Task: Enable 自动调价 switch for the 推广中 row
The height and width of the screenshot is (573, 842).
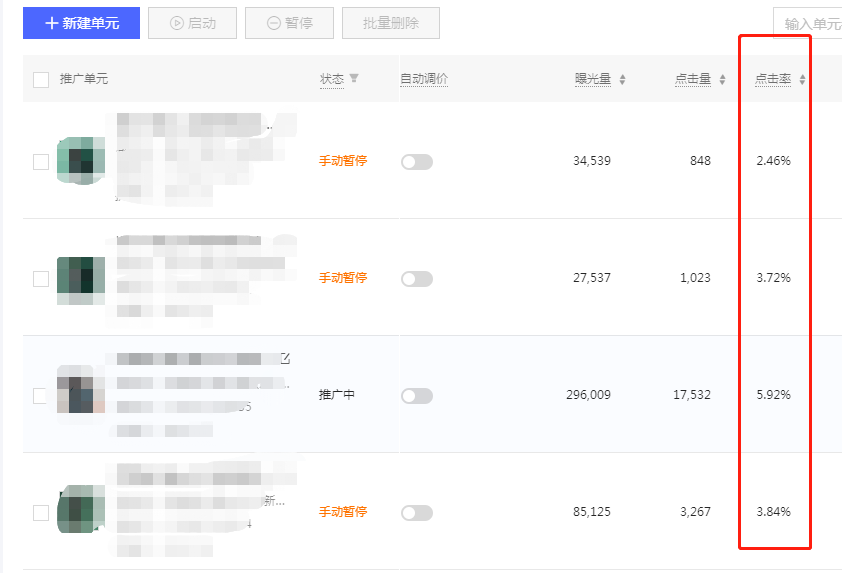Action: [x=417, y=396]
